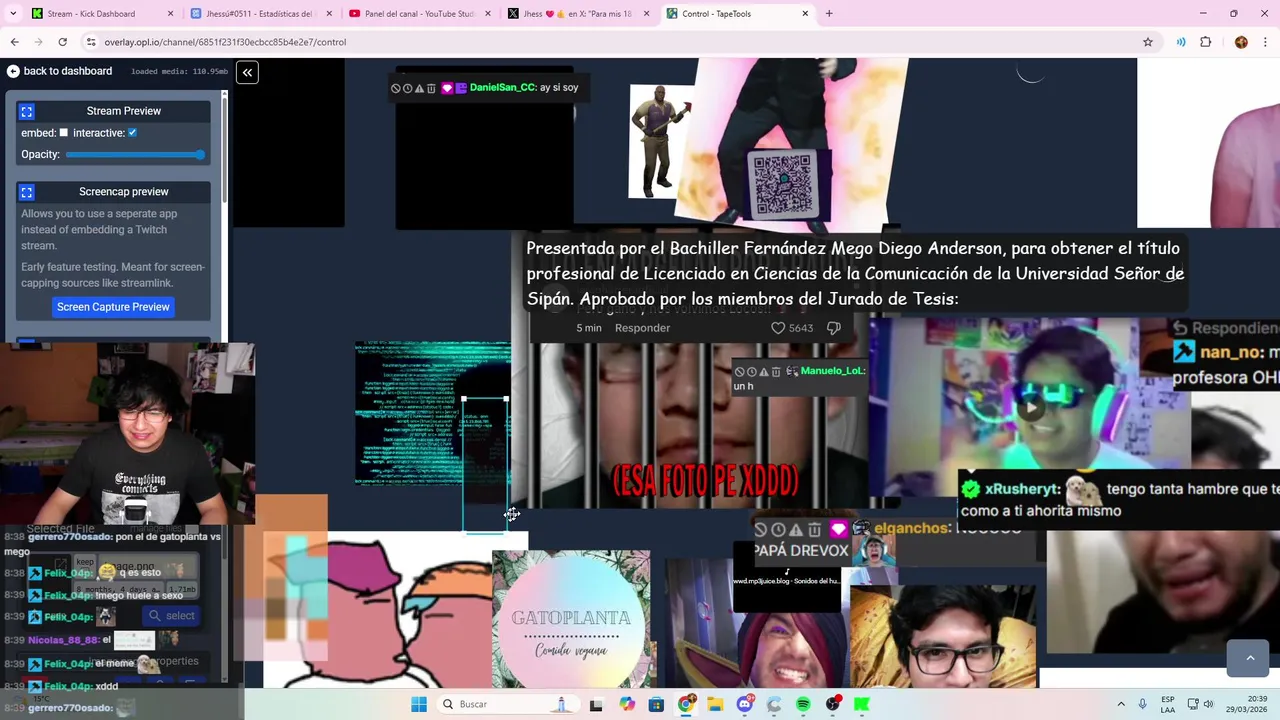Open a new browser tab
The width and height of the screenshot is (1280, 720).
click(x=829, y=14)
